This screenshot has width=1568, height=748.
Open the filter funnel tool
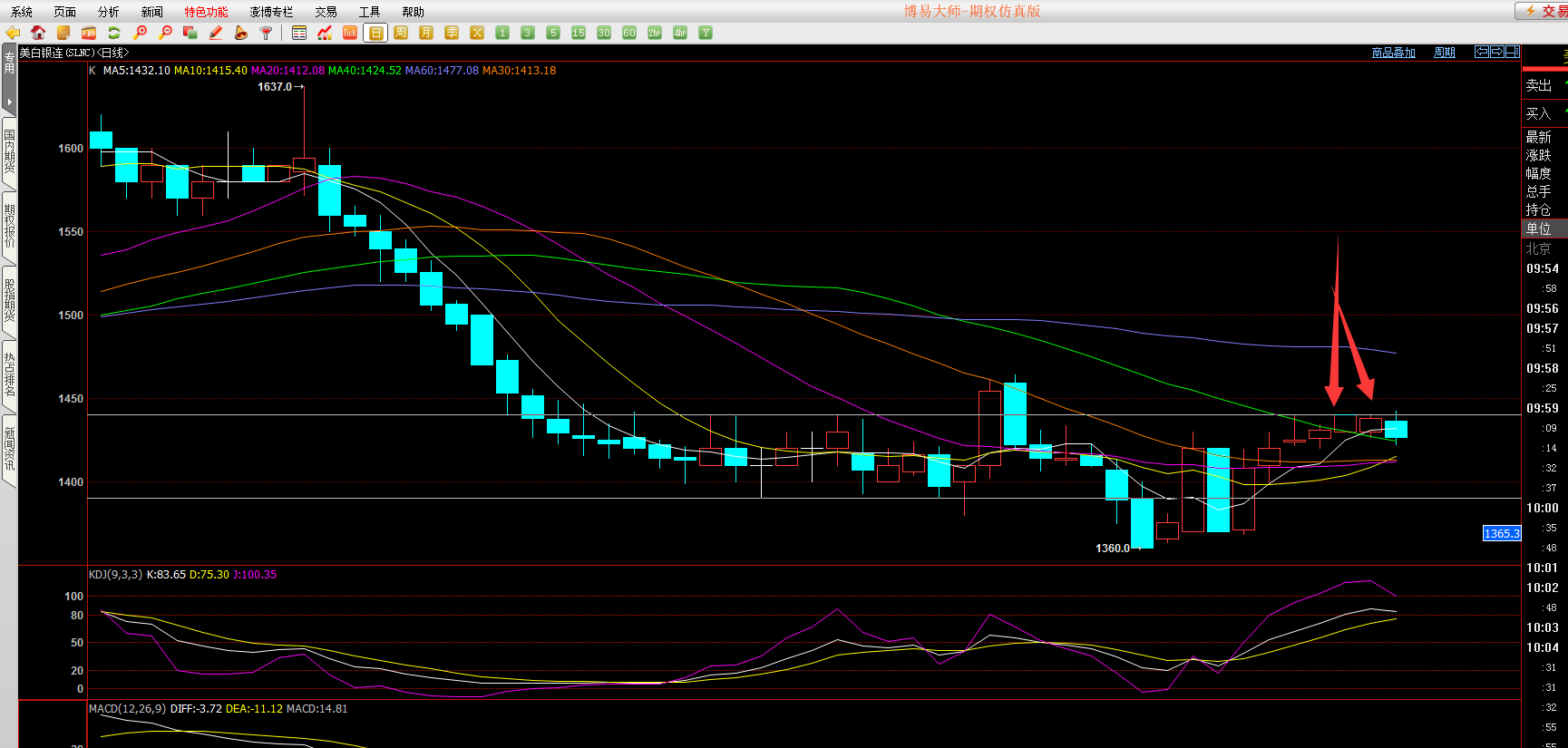click(x=267, y=33)
